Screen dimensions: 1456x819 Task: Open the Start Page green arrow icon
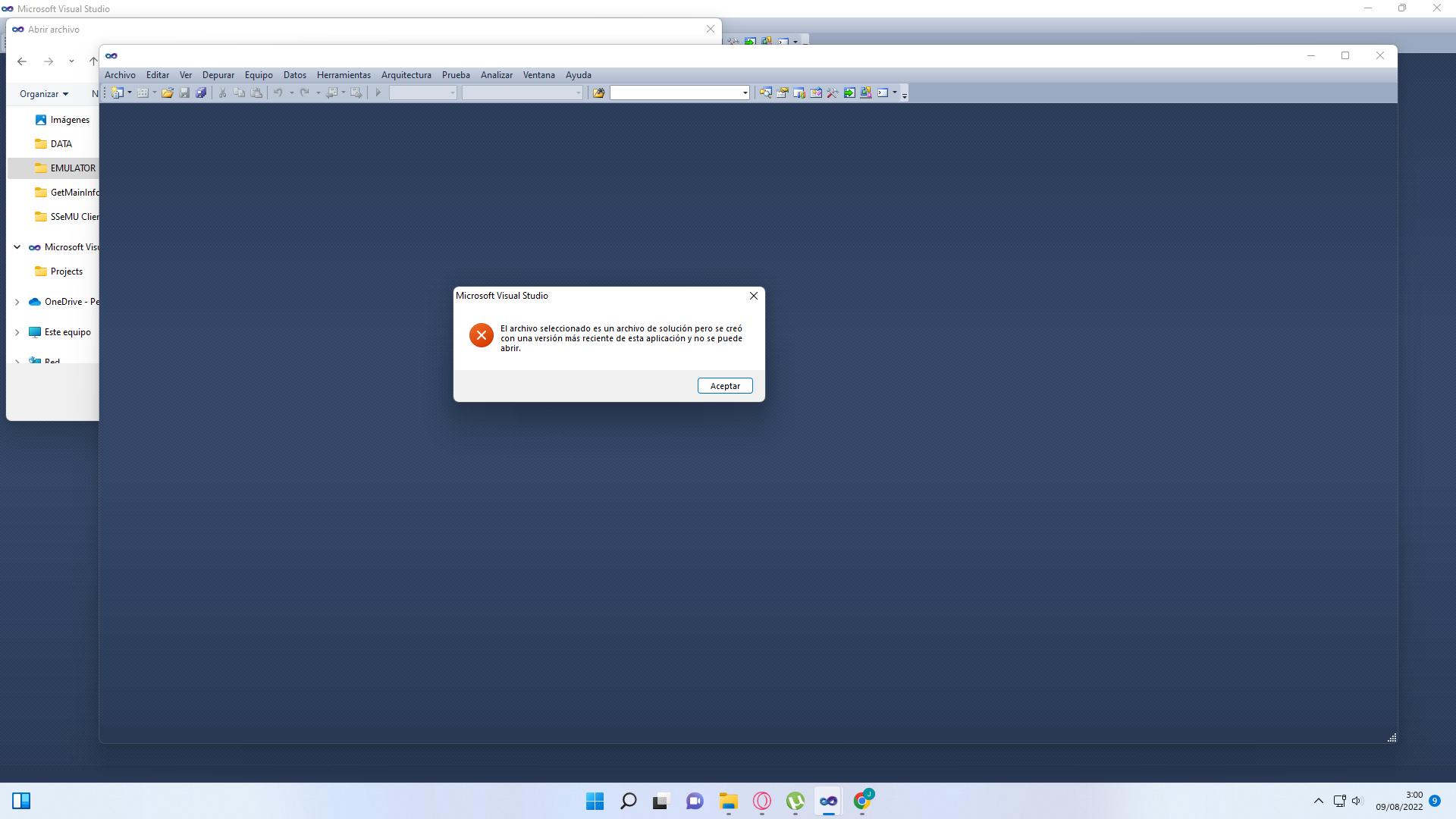(x=849, y=93)
